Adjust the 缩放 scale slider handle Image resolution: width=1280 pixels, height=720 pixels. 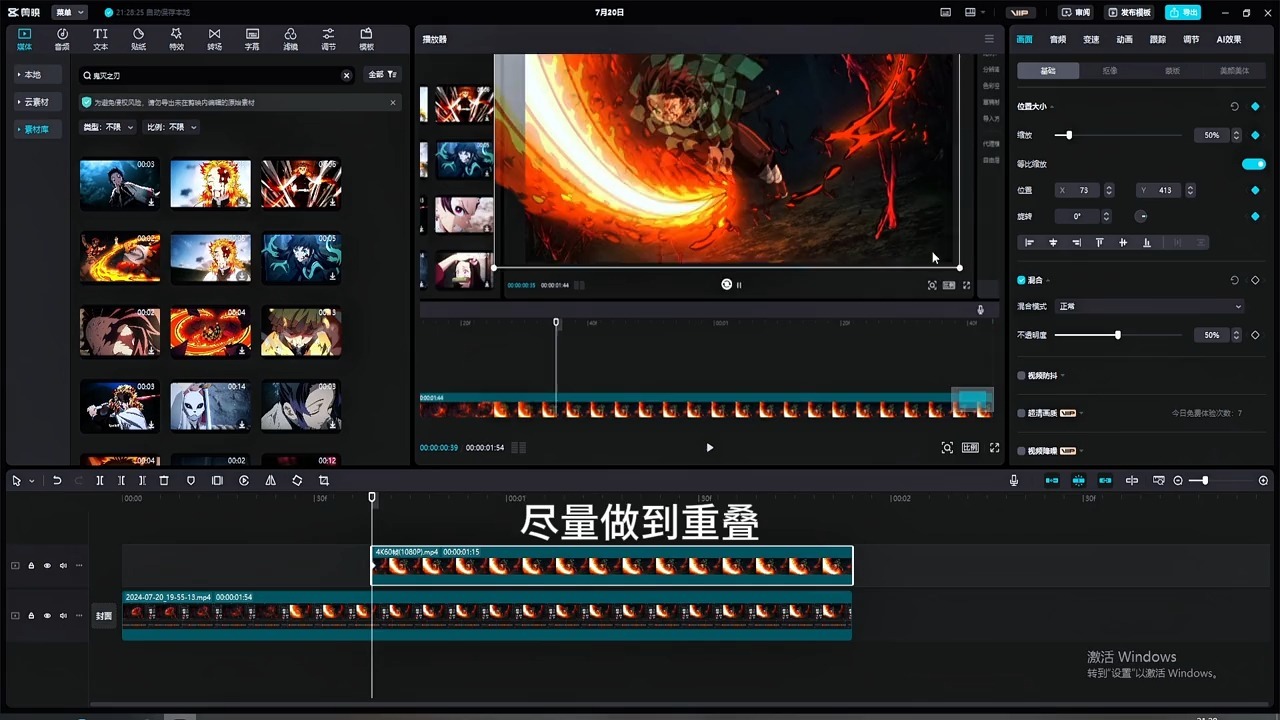(1069, 135)
